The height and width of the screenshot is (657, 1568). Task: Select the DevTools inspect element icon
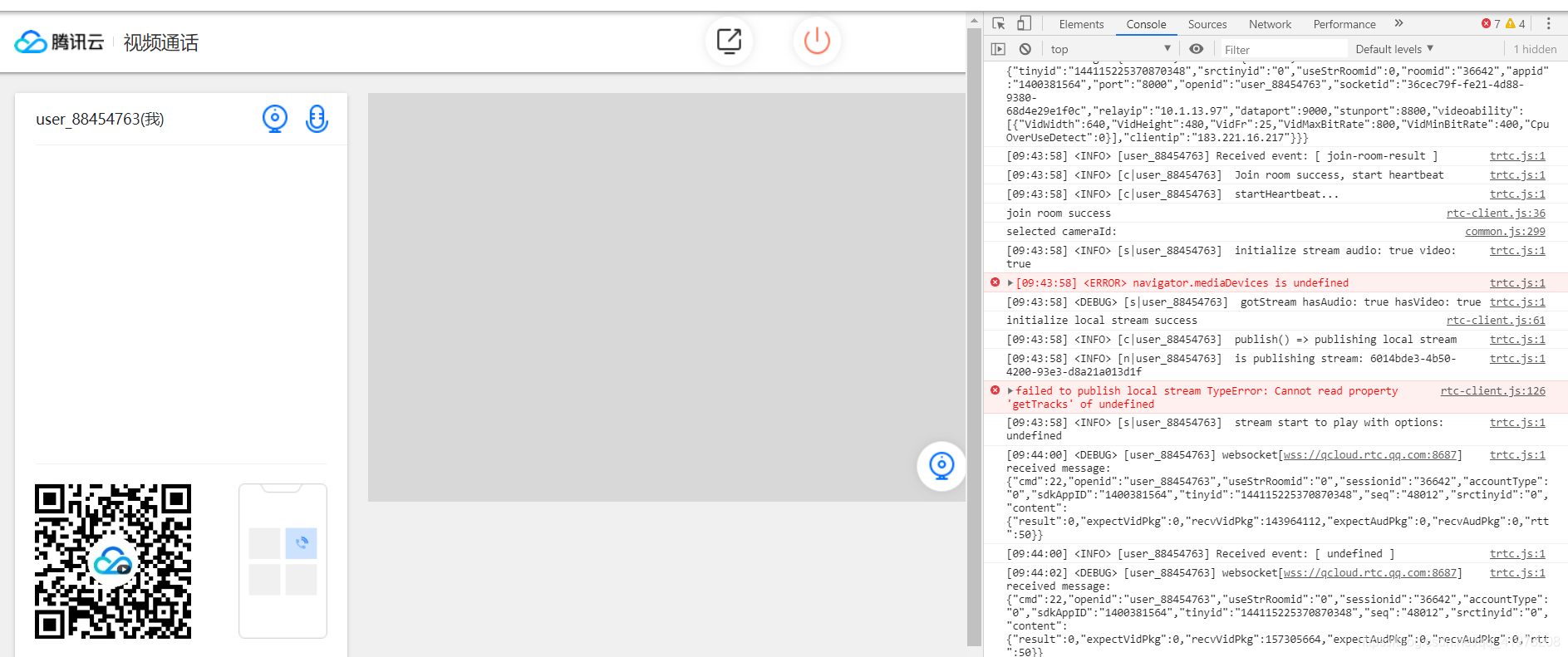[x=999, y=23]
